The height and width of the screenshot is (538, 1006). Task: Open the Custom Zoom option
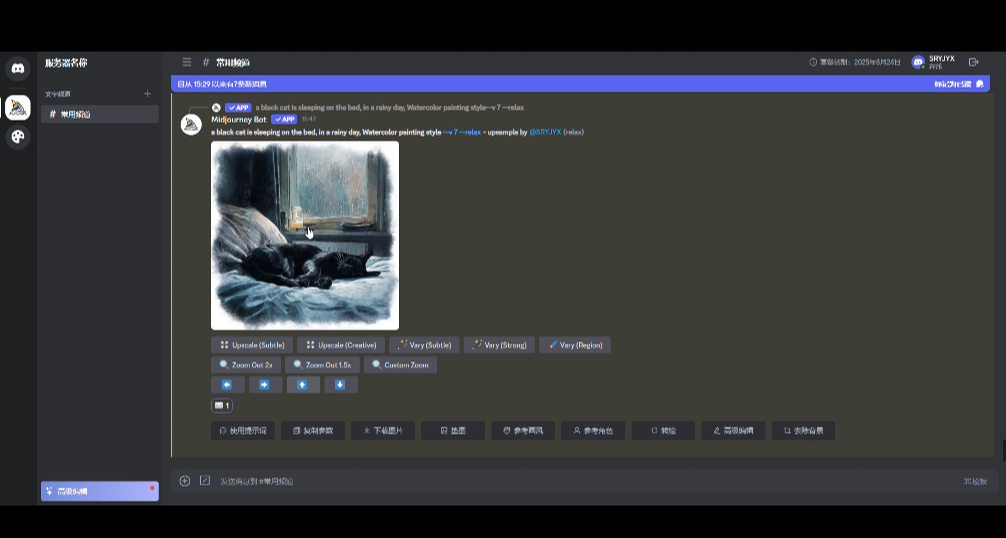coord(400,365)
